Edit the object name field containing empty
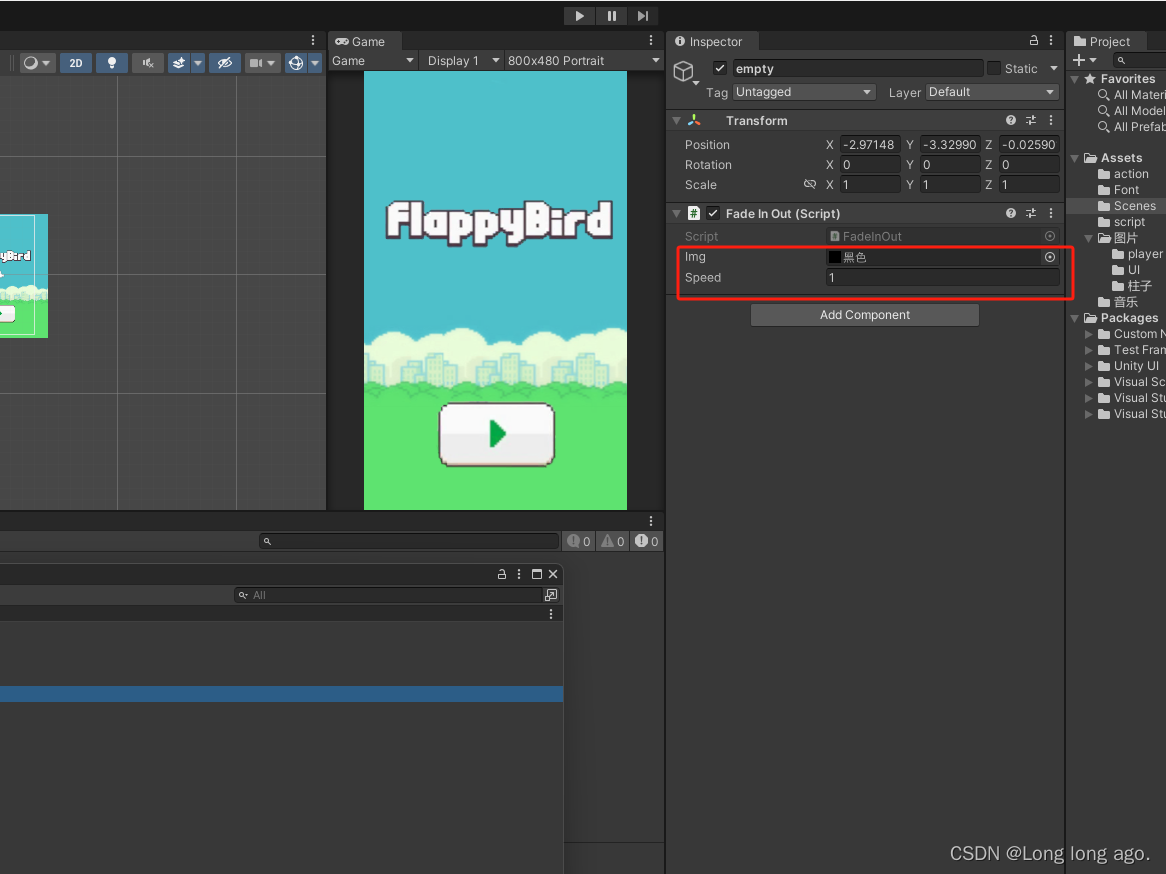Screen dimensions: 1166x874 [857, 68]
